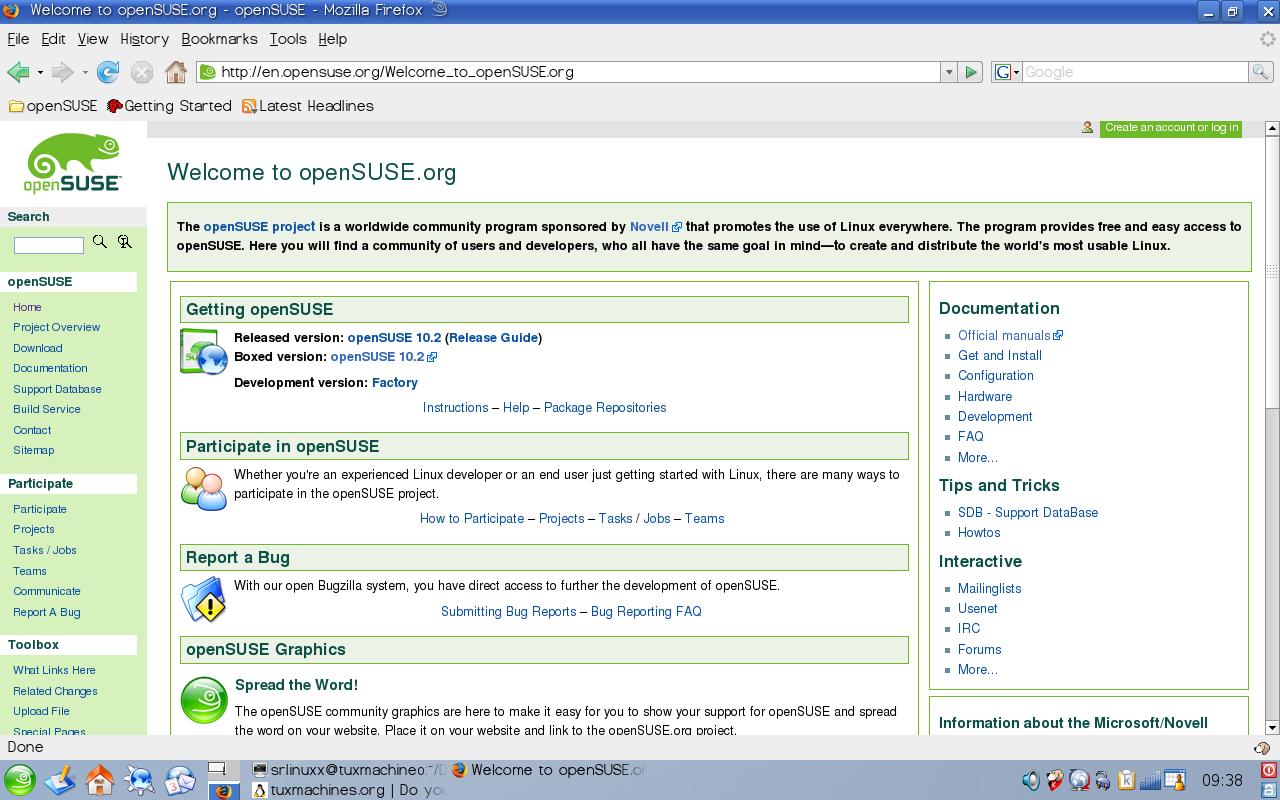Viewport: 1280px width, 800px height.
Task: Open the Edit menu
Action: tap(53, 39)
